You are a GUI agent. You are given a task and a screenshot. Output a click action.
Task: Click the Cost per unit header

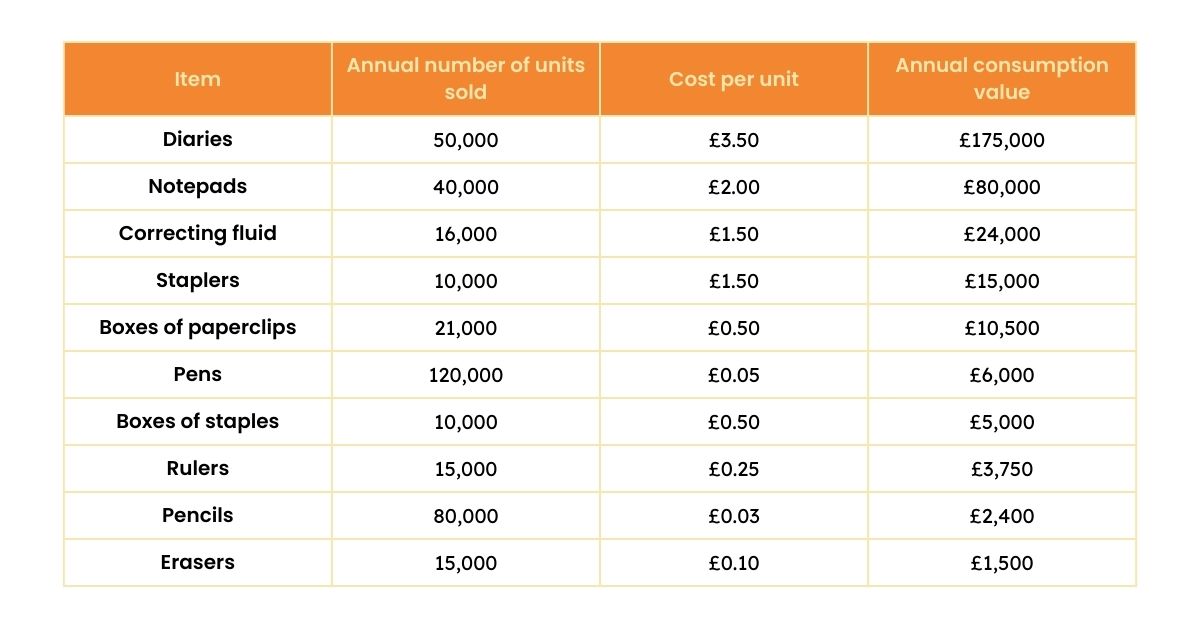tap(733, 79)
